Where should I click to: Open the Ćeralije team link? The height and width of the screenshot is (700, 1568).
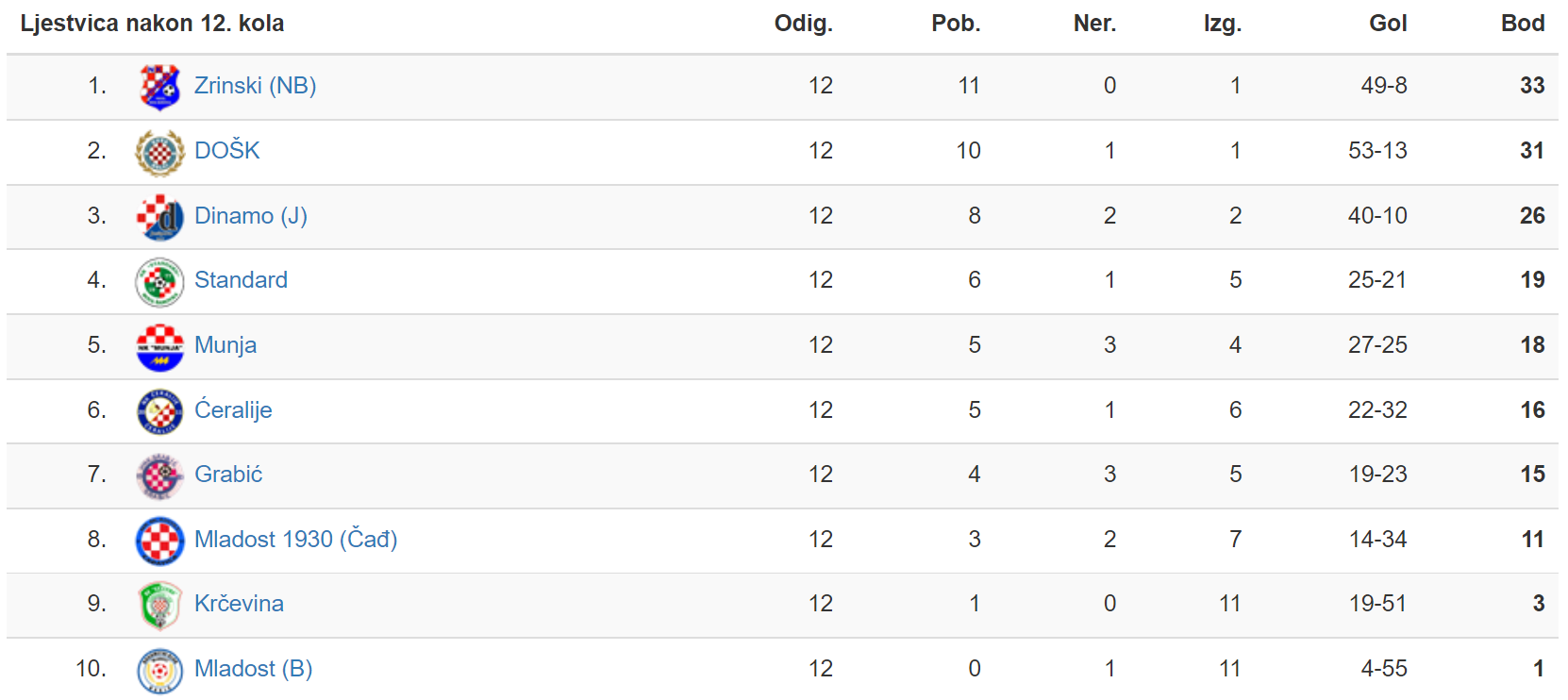pos(233,409)
